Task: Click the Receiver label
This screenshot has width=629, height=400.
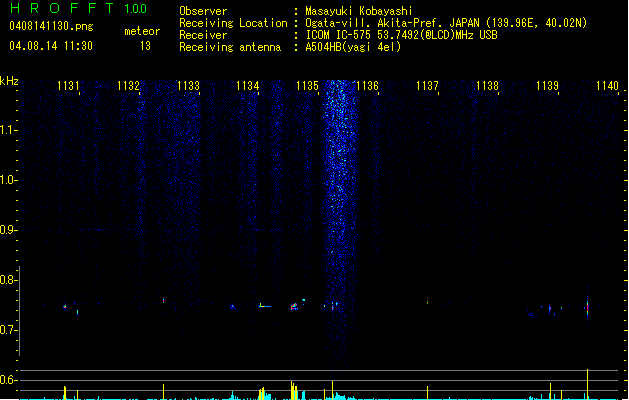Action: [x=203, y=35]
